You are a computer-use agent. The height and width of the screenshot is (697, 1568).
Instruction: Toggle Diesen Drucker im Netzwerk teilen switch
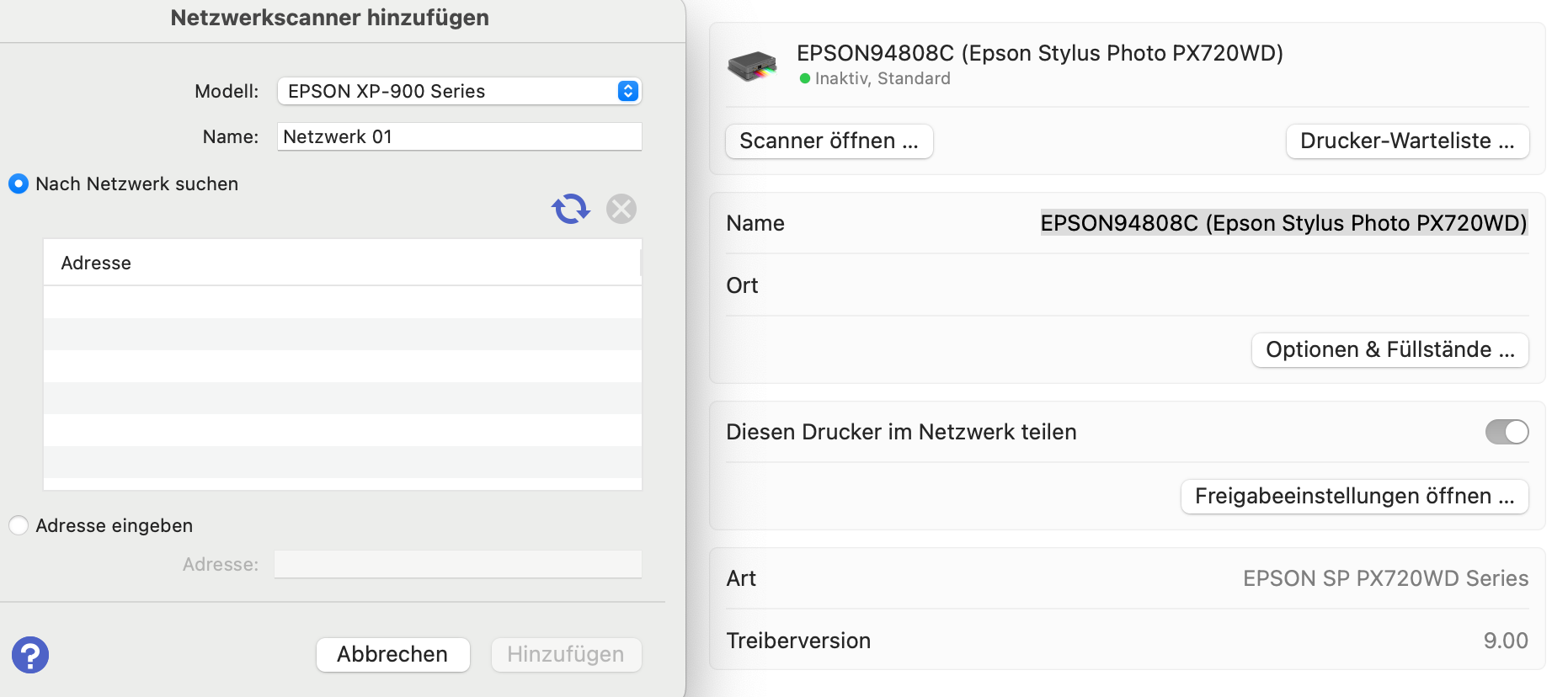point(1507,432)
